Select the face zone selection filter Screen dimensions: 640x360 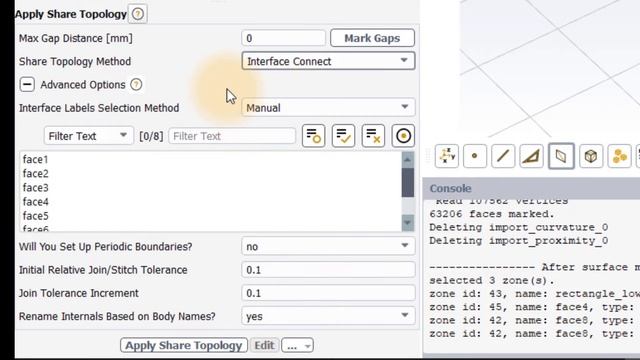click(x=561, y=156)
